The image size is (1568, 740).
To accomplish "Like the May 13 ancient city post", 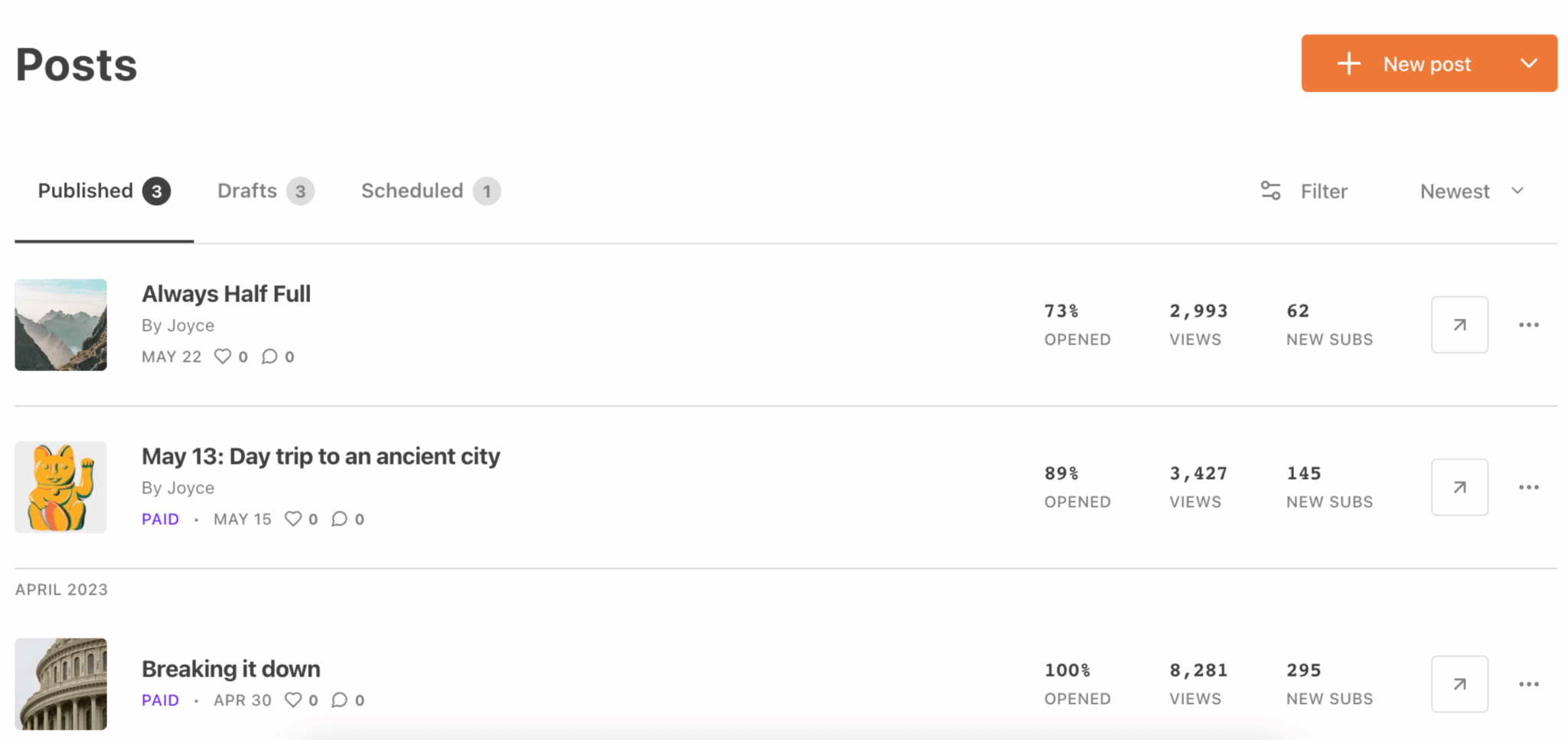I will point(293,519).
